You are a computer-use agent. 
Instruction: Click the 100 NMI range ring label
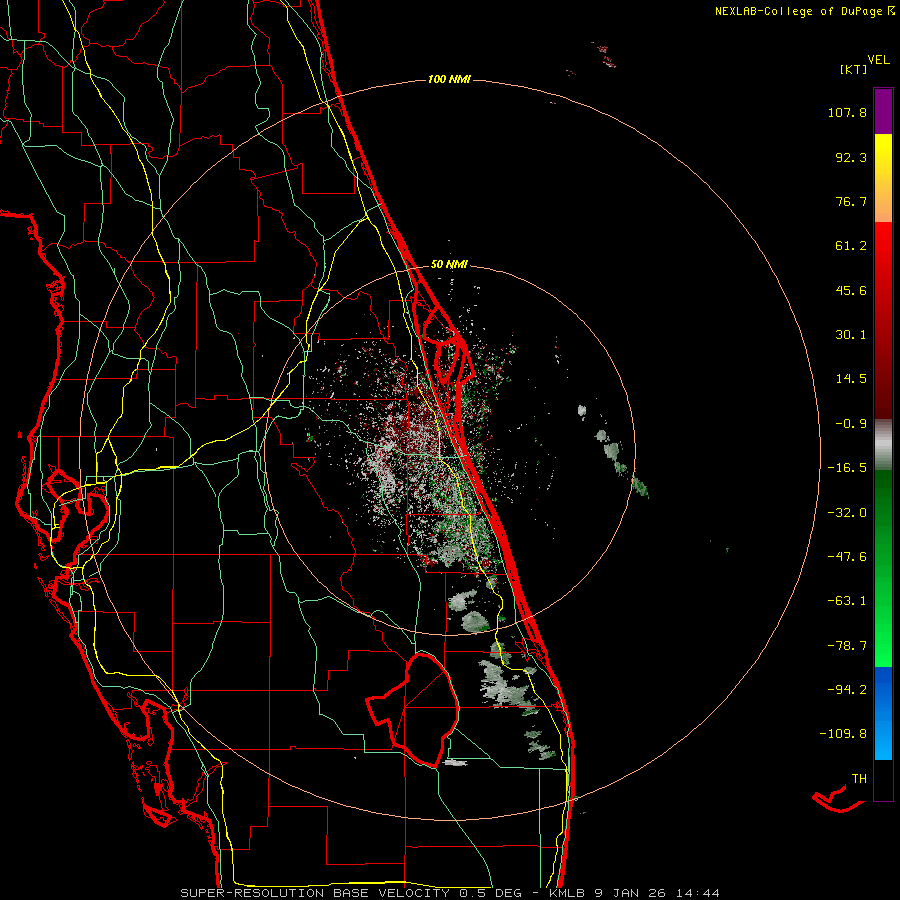coord(449,79)
